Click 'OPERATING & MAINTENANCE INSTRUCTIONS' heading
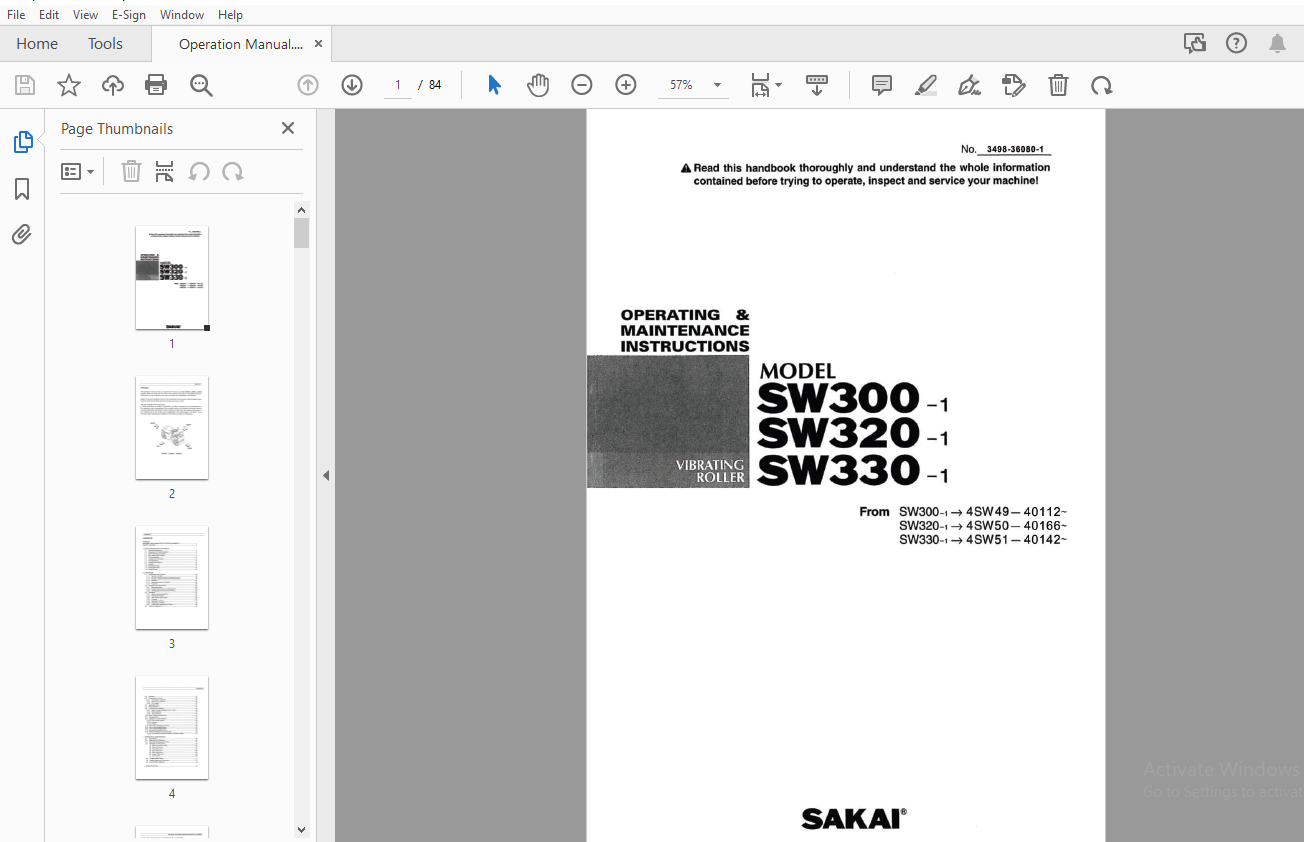Screen dimensions: 1304x842 [x=685, y=330]
